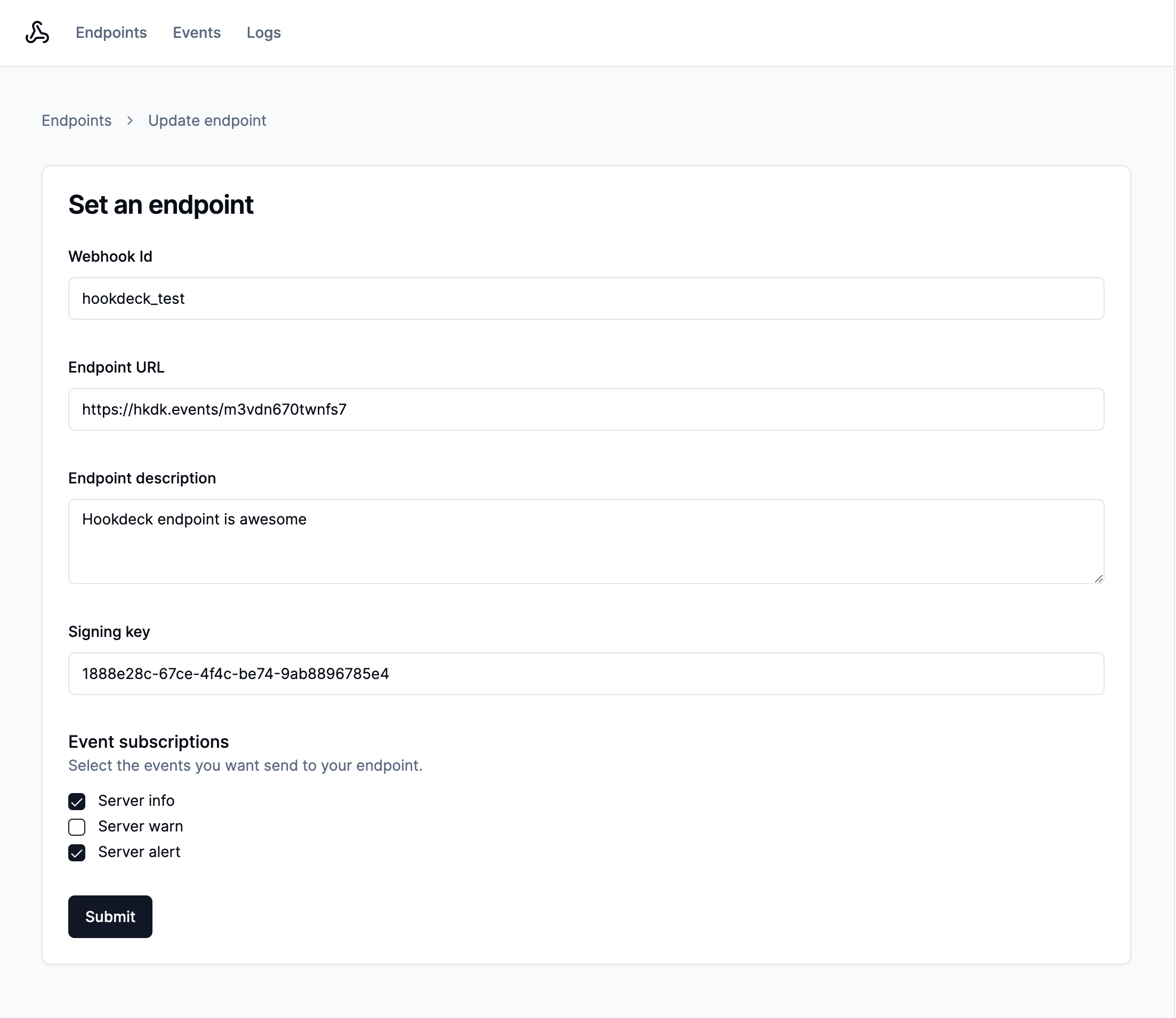This screenshot has width=1176, height=1018.
Task: Click the textarea resize handle
Action: [x=1099, y=579]
